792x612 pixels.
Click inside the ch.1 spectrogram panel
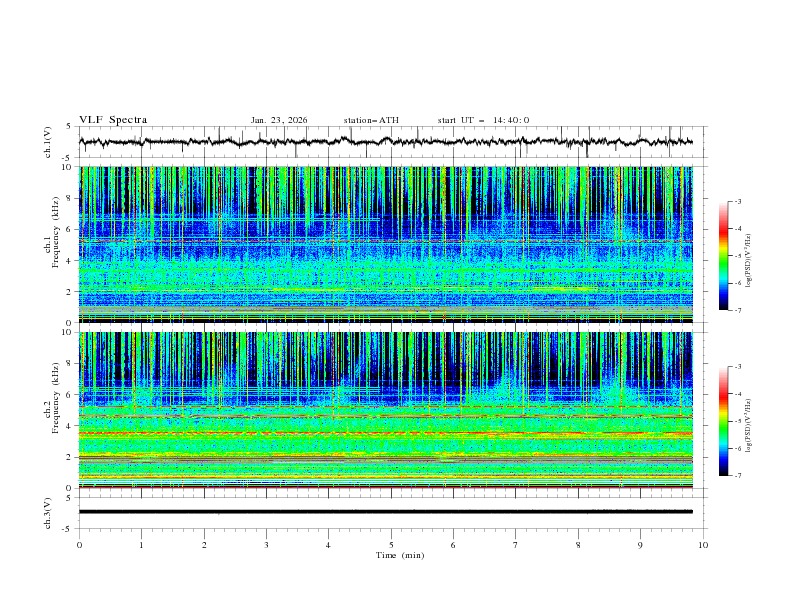[386, 244]
